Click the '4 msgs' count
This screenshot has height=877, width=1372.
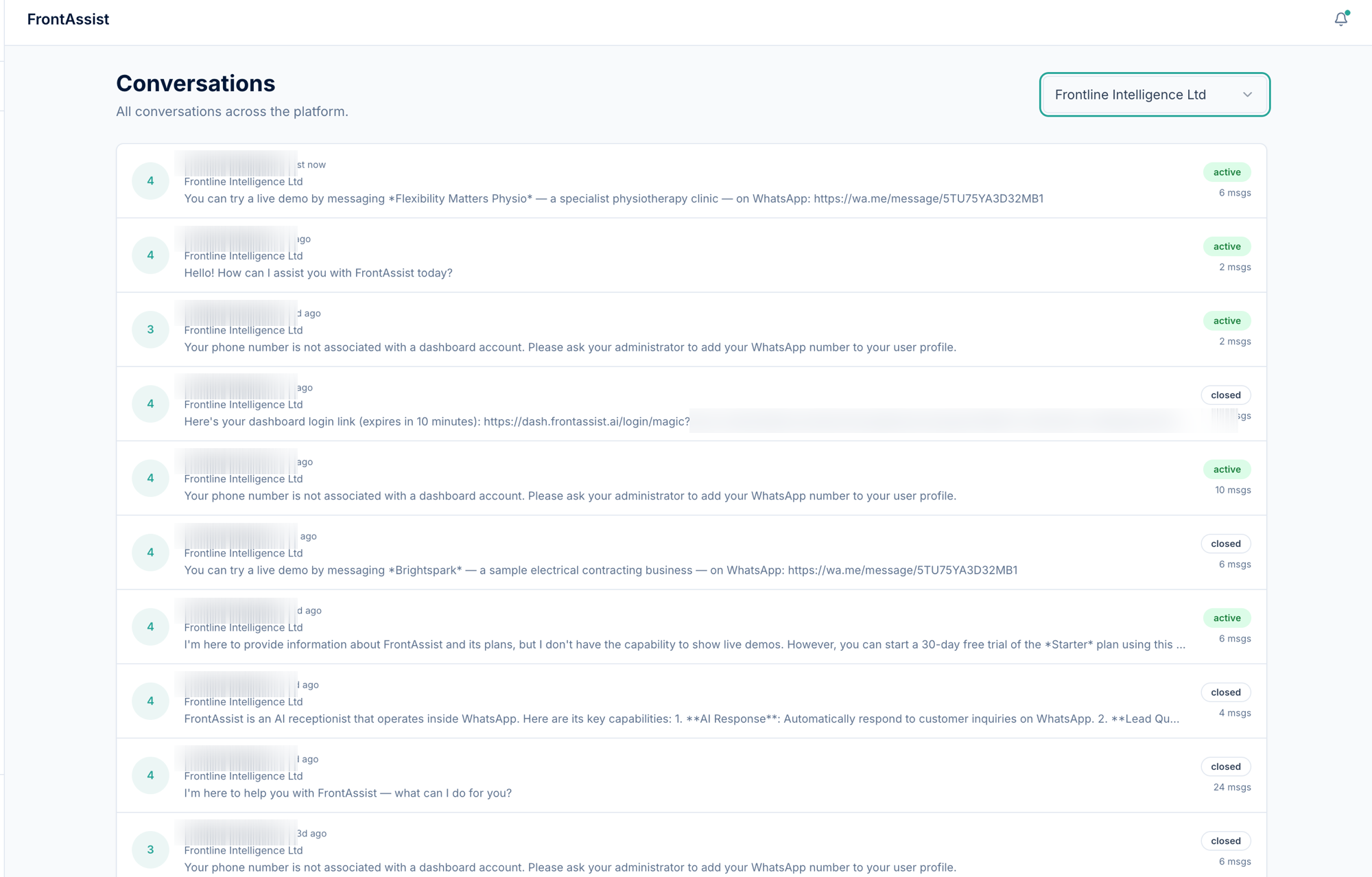point(1235,713)
